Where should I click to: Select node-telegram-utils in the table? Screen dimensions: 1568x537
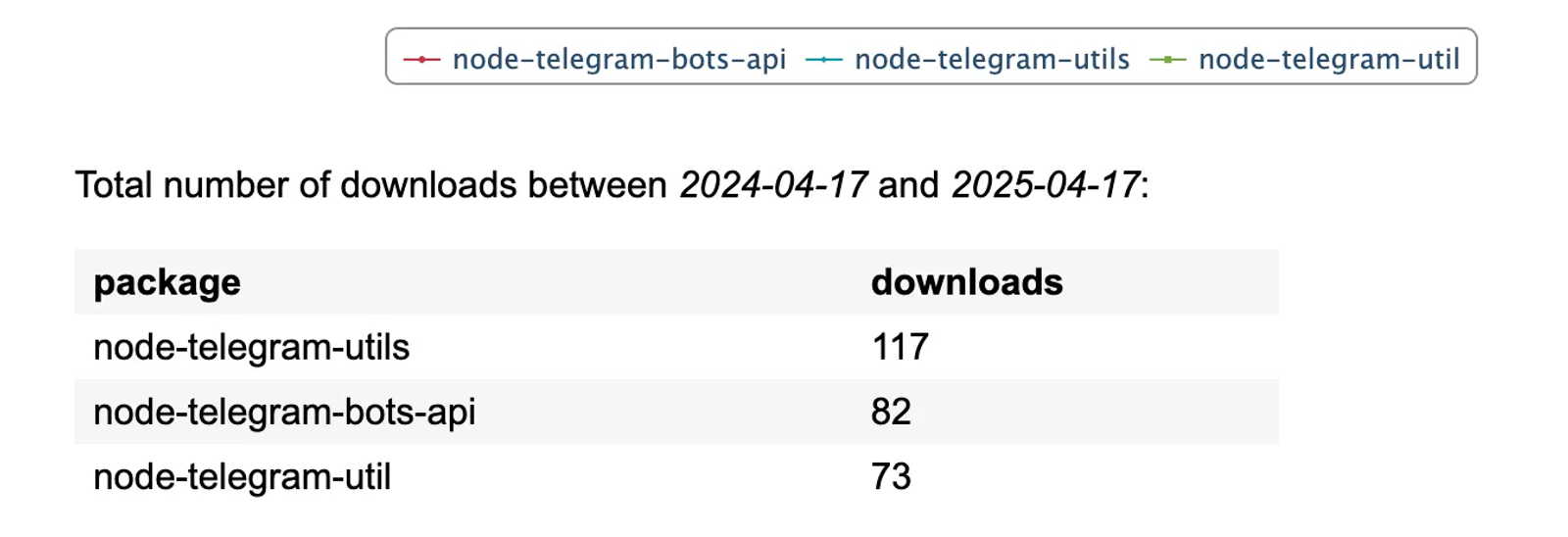click(x=251, y=347)
